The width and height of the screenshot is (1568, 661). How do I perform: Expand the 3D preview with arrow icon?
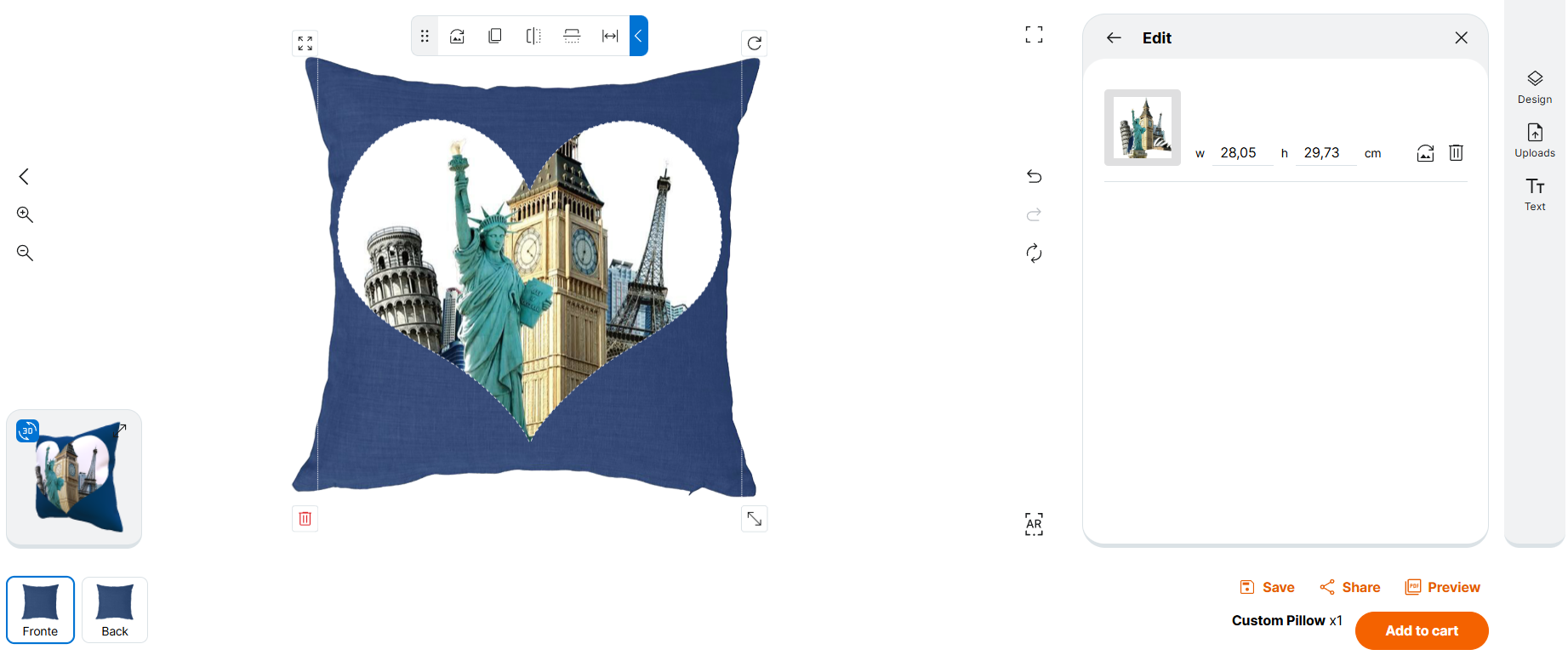click(x=120, y=430)
